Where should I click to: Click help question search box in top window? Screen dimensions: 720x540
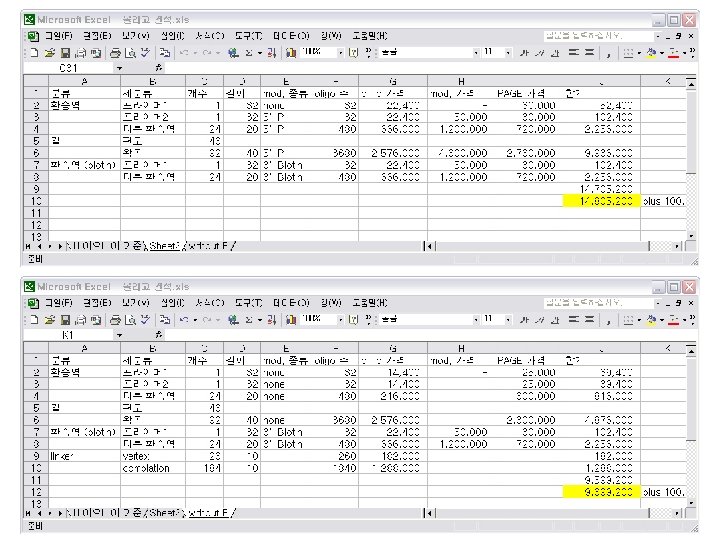pyautogui.click(x=598, y=36)
